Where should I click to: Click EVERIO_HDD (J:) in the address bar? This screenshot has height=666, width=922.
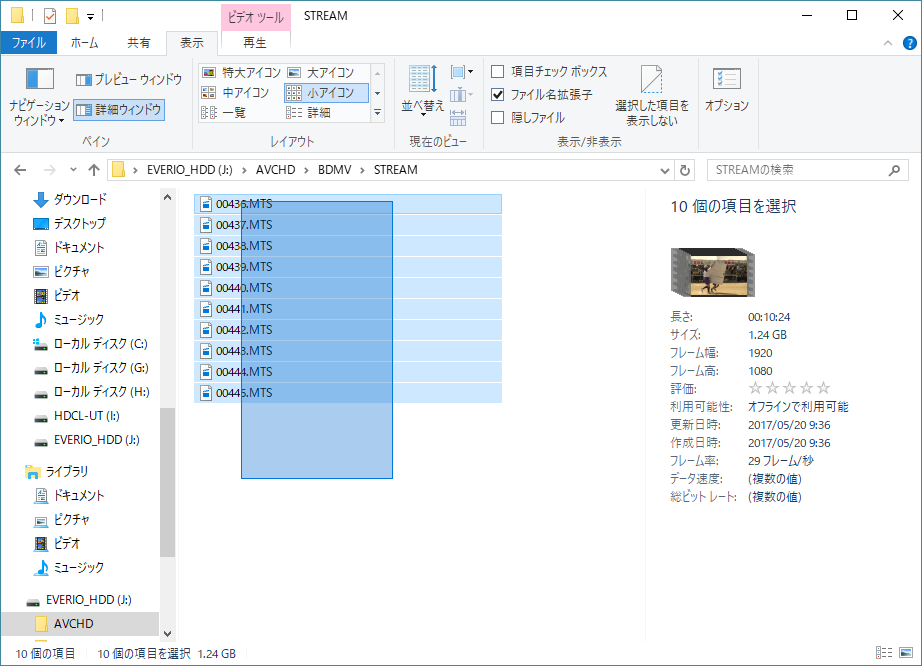tap(189, 170)
